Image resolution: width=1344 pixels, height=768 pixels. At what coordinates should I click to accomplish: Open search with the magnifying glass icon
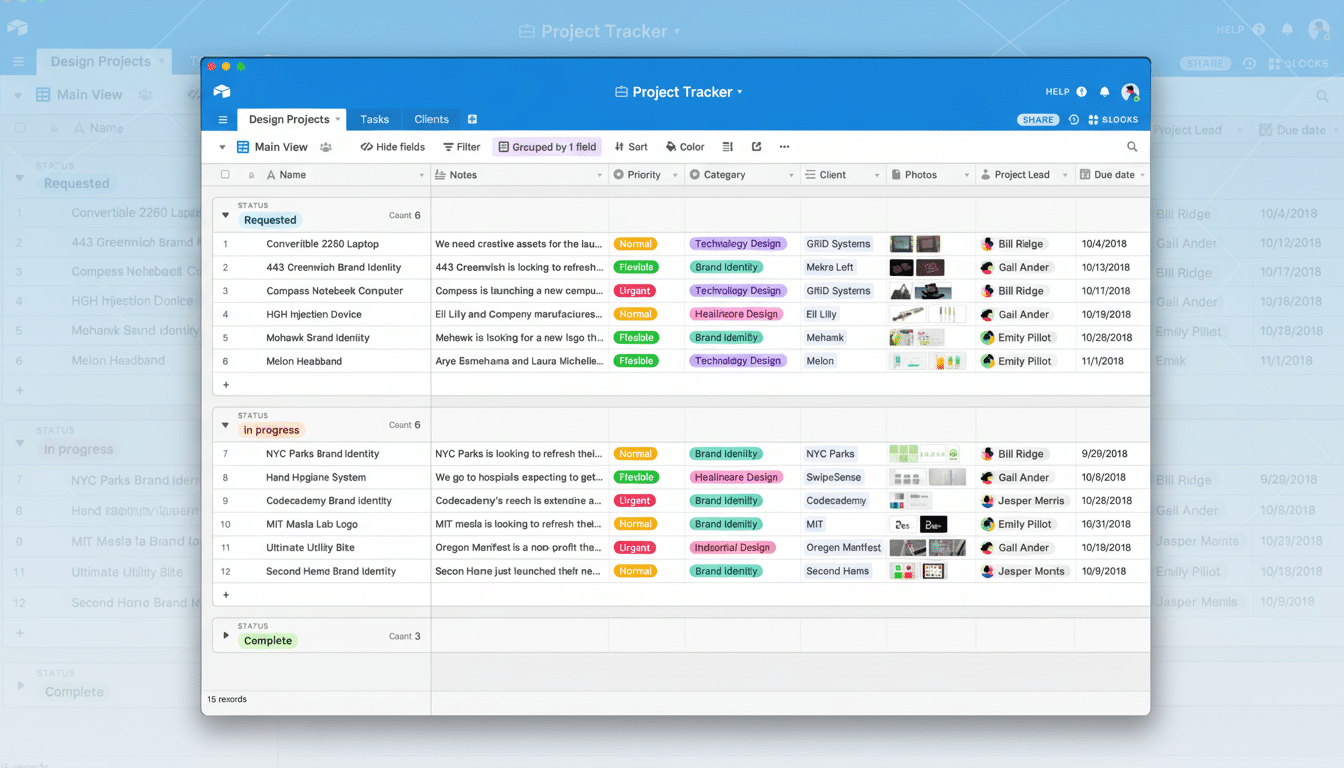(1131, 146)
